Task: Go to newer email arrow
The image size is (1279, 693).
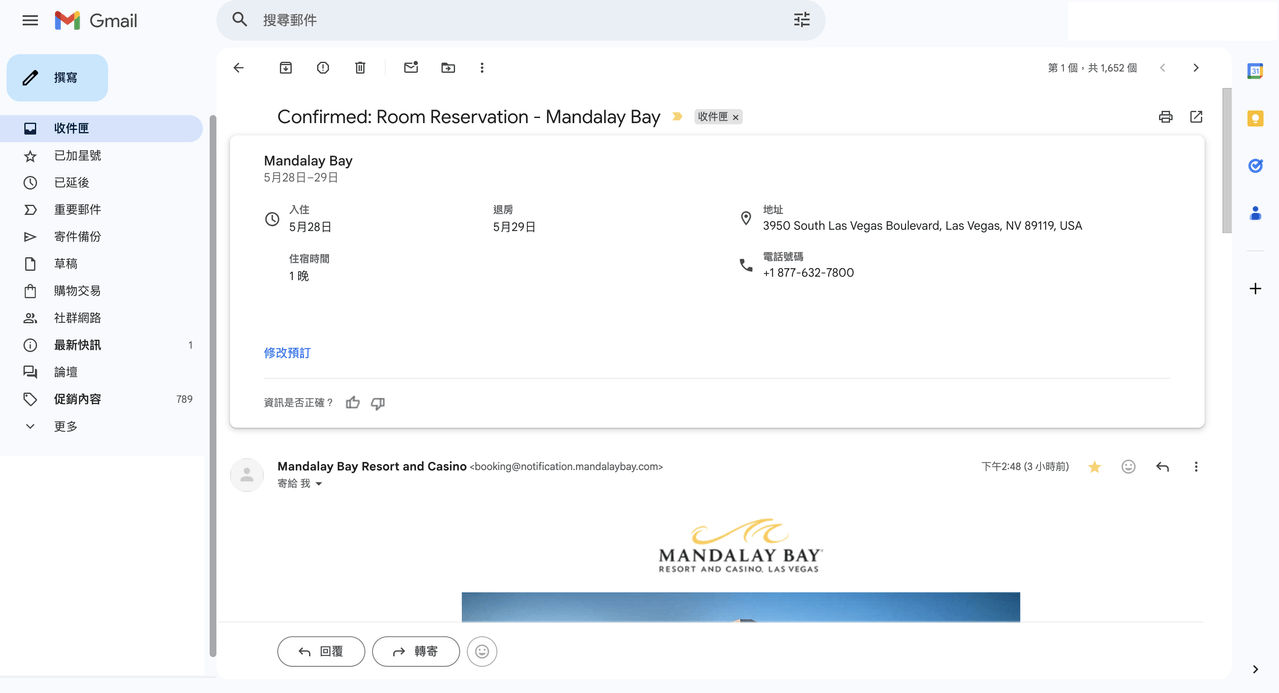Action: [1162, 68]
